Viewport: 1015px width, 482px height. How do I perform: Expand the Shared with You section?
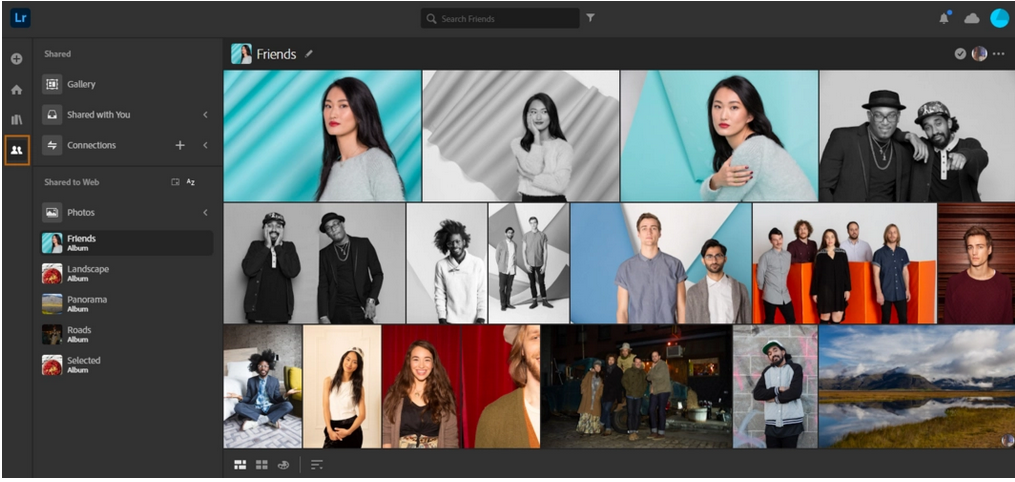[205, 115]
